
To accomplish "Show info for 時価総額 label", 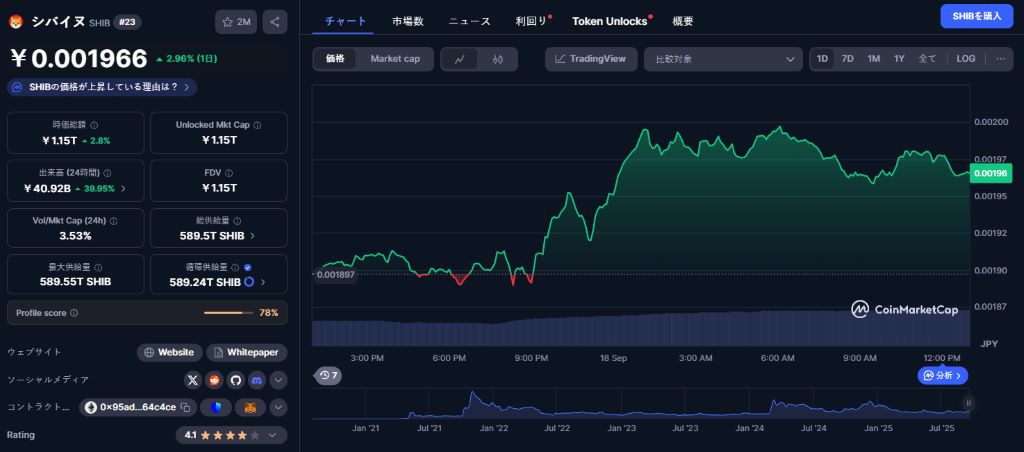I will pyautogui.click(x=94, y=125).
